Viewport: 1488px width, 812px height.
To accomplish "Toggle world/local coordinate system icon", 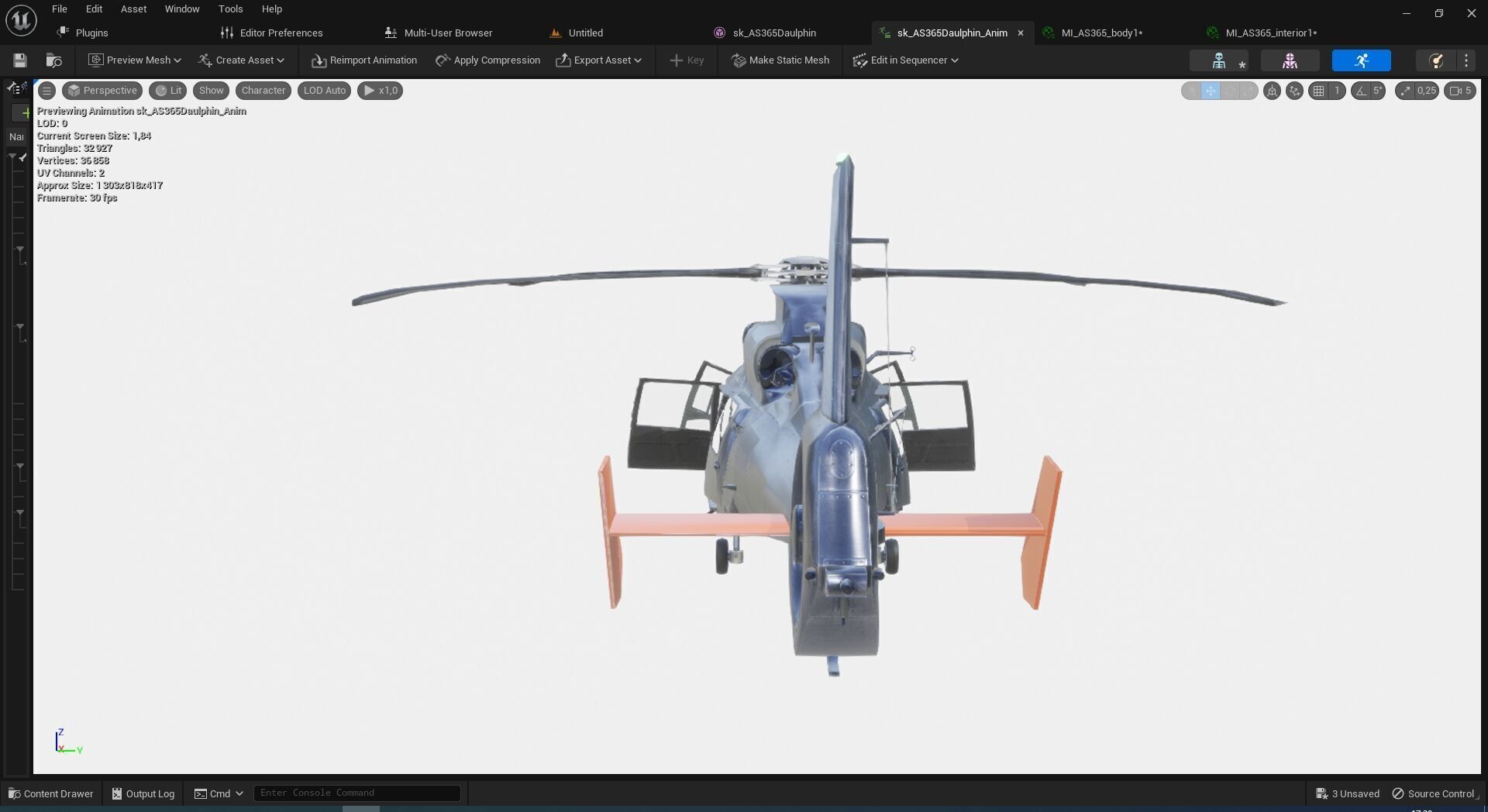I will (1294, 91).
